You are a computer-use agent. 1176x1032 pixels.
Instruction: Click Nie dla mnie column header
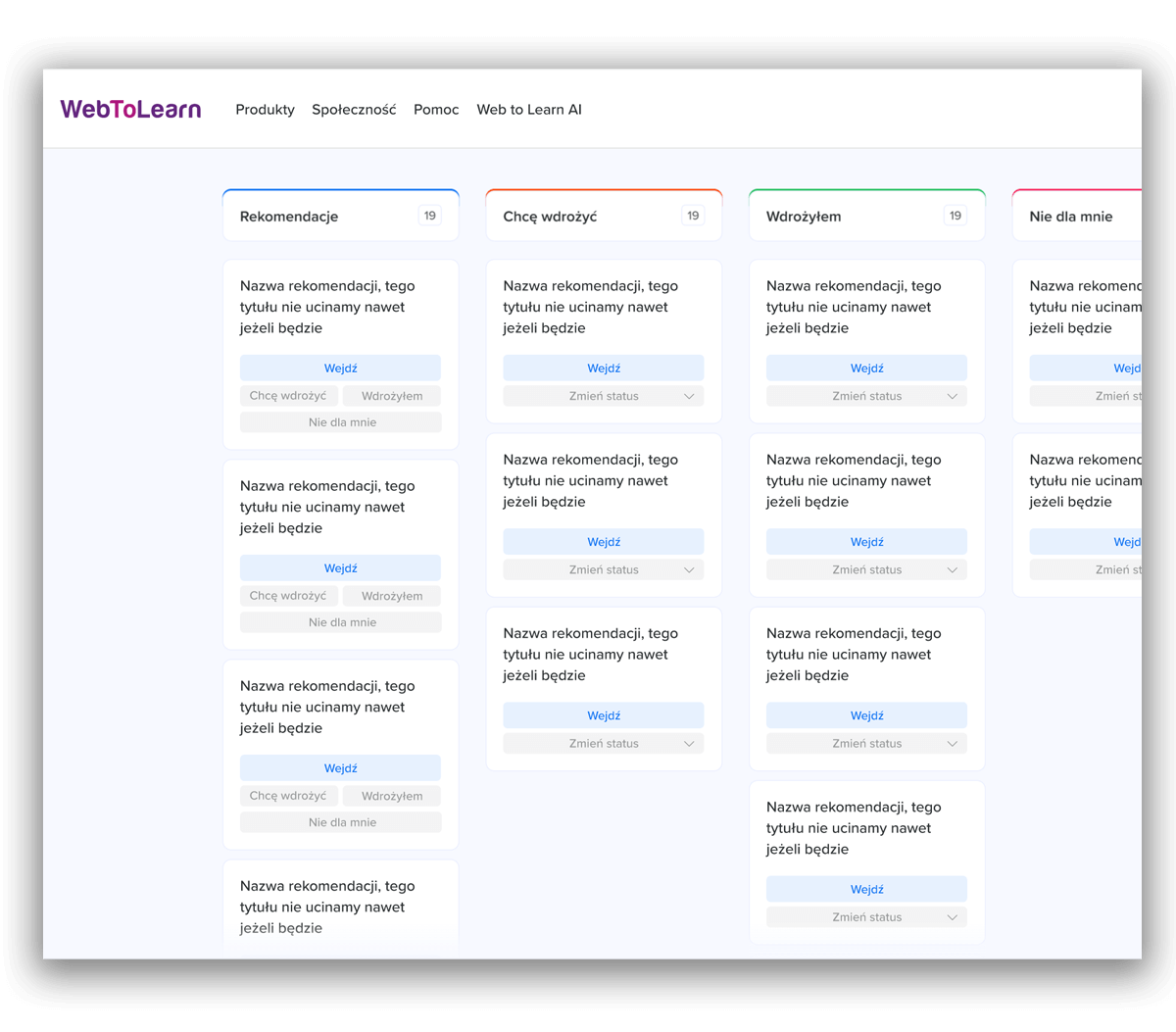pos(1070,217)
